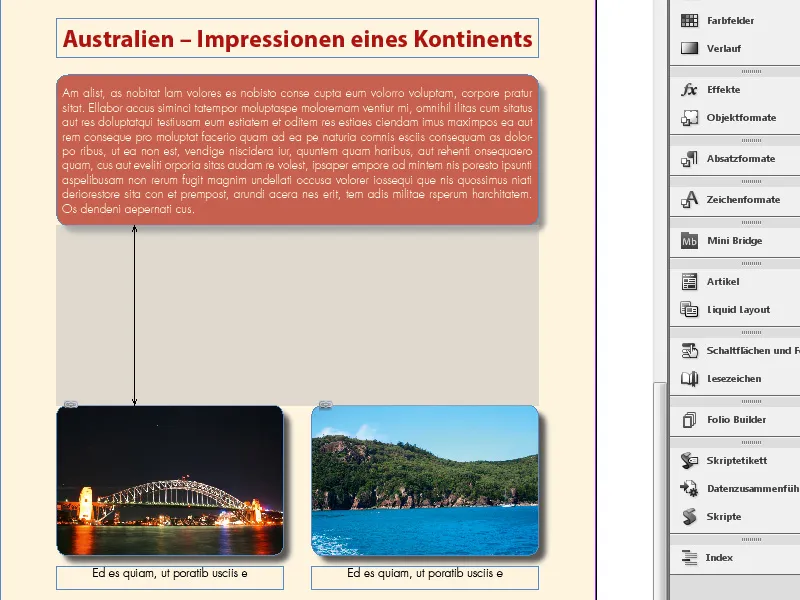Viewport: 800px width, 600px height.
Task: Click the 'Folio Builder' panel label
Action: 736,419
